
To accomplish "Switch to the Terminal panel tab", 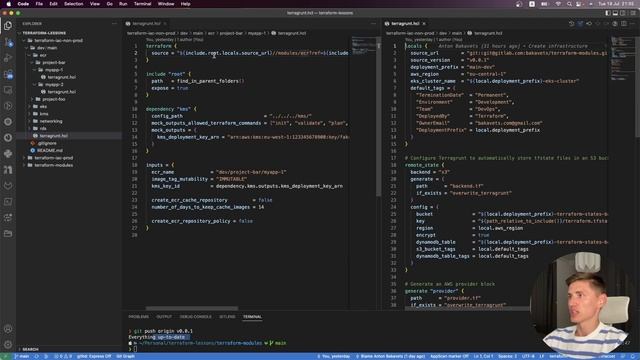I will point(252,317).
